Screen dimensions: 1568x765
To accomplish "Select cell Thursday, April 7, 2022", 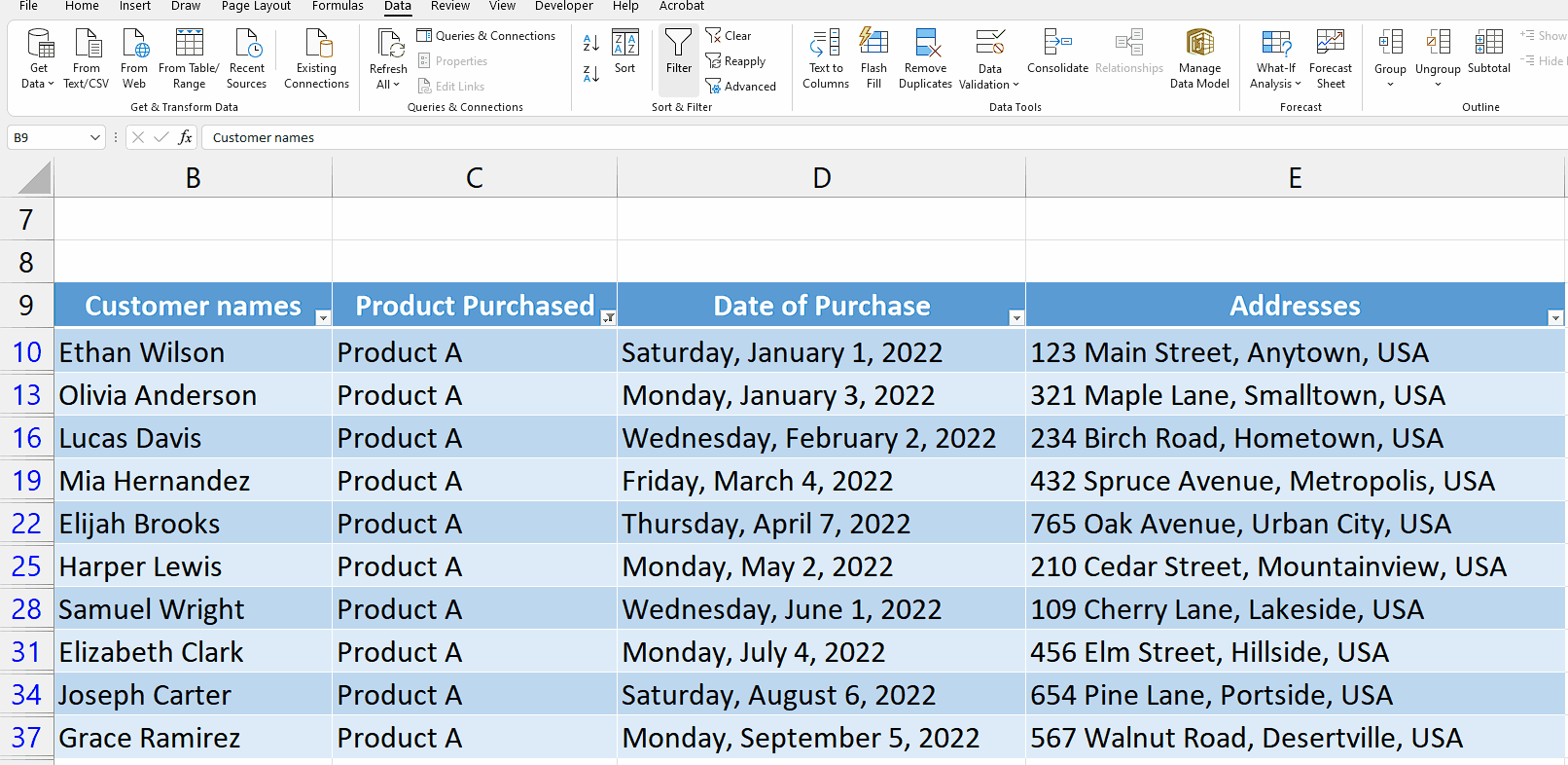I will pyautogui.click(x=821, y=524).
